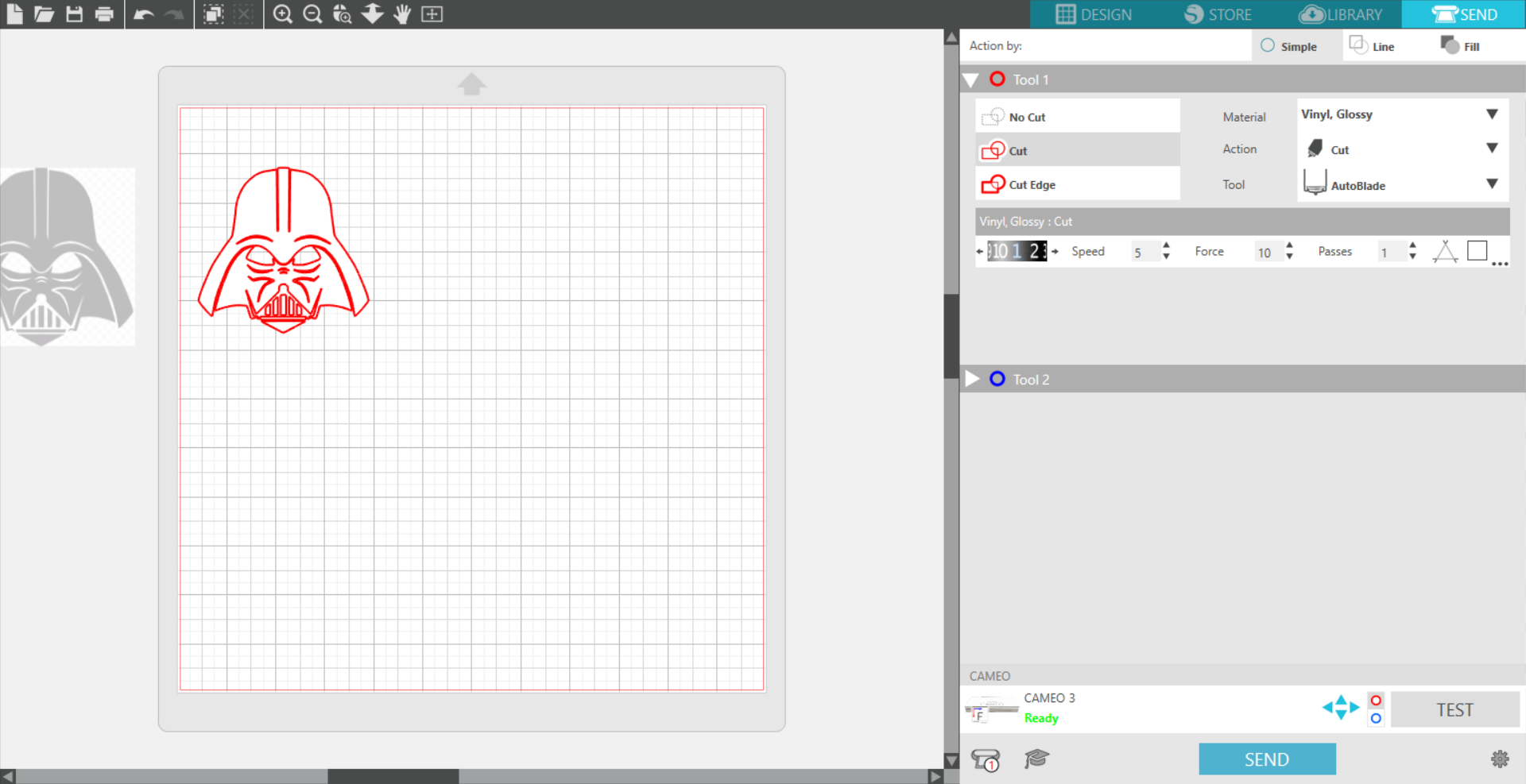Open a file using the folder icon
Image resolution: width=1526 pixels, height=784 pixels.
click(44, 14)
